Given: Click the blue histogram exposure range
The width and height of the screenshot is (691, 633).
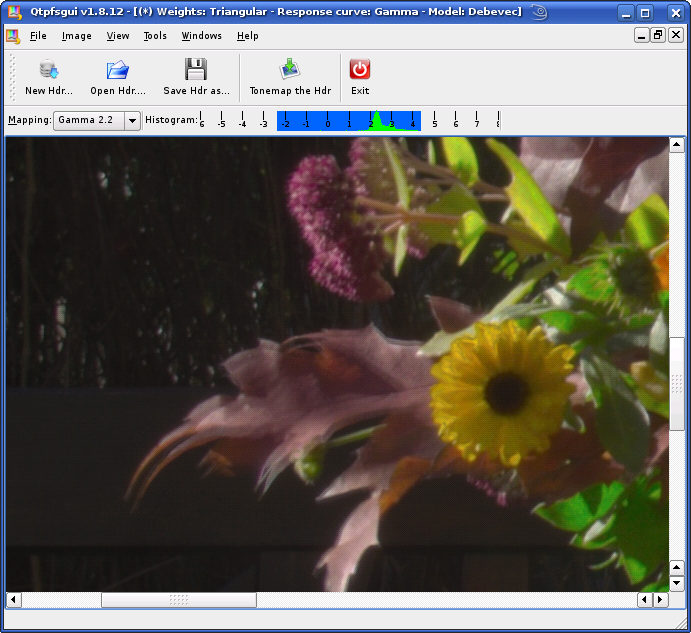Looking at the screenshot, I should point(349,121).
